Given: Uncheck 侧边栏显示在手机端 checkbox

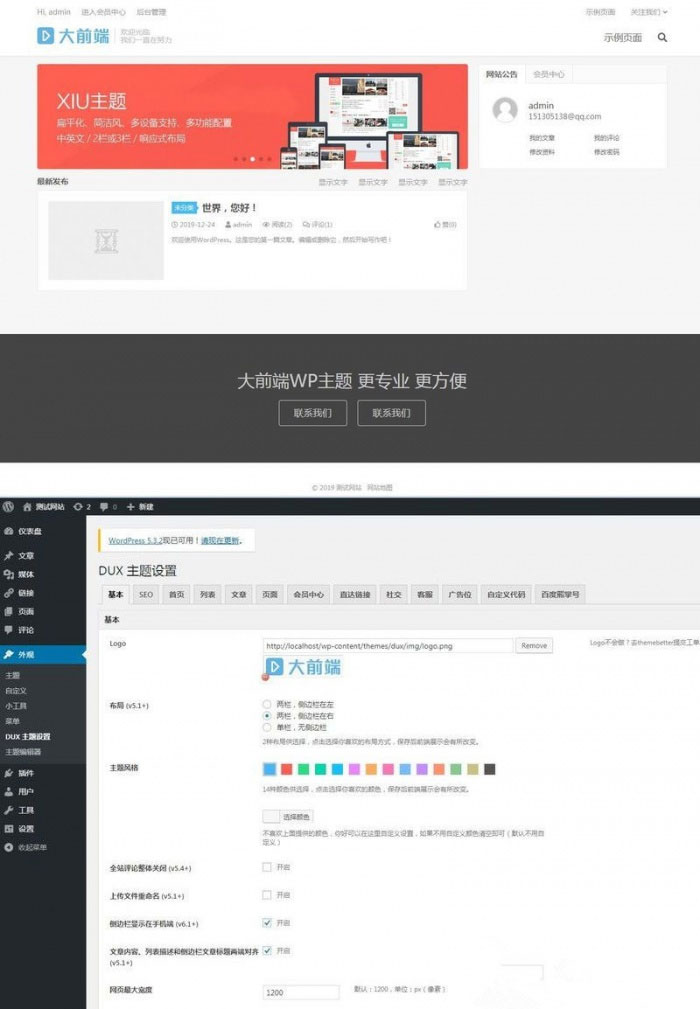Looking at the screenshot, I should (267, 922).
